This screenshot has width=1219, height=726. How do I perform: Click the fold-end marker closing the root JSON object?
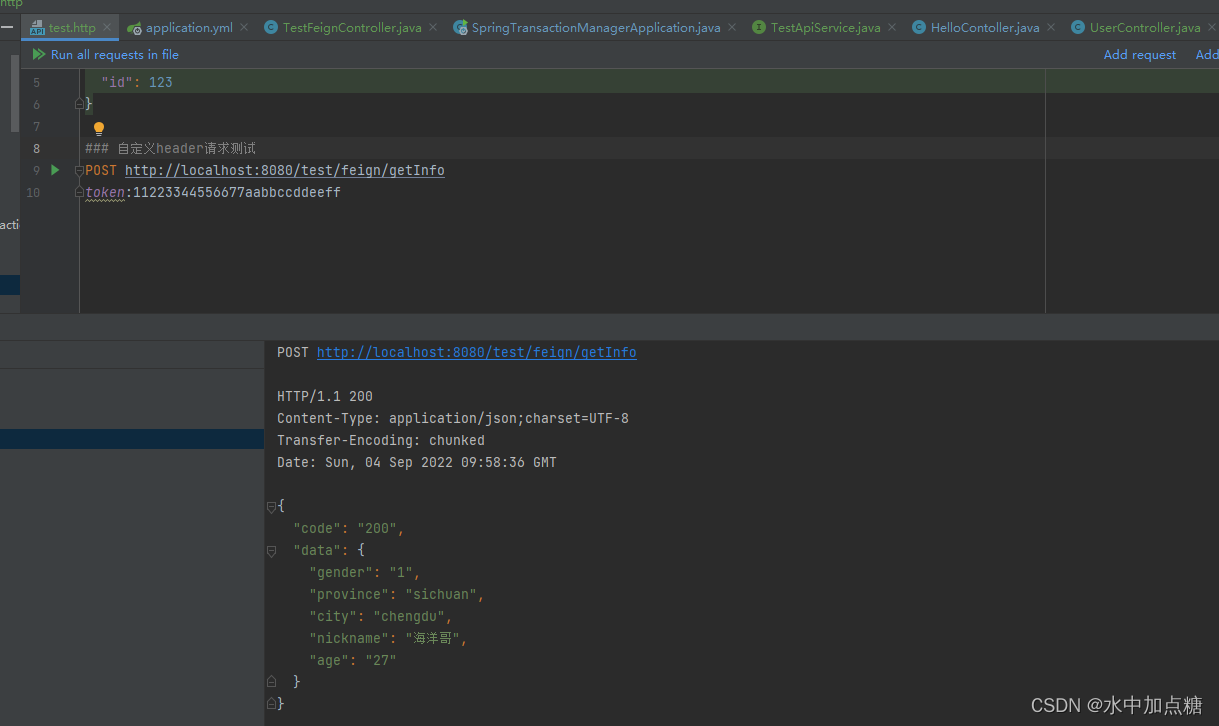coord(271,704)
